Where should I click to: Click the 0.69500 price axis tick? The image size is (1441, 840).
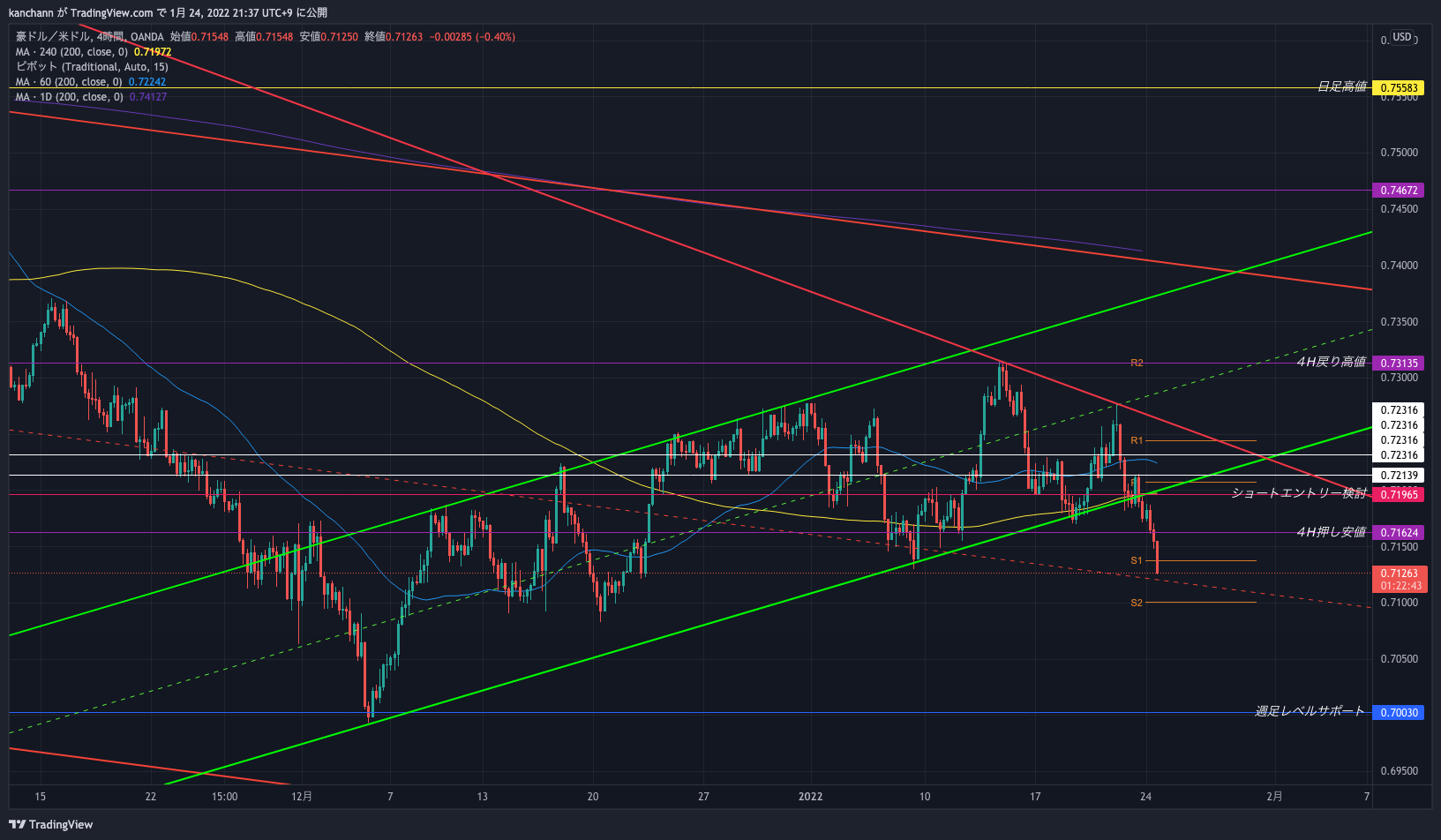(x=1400, y=771)
